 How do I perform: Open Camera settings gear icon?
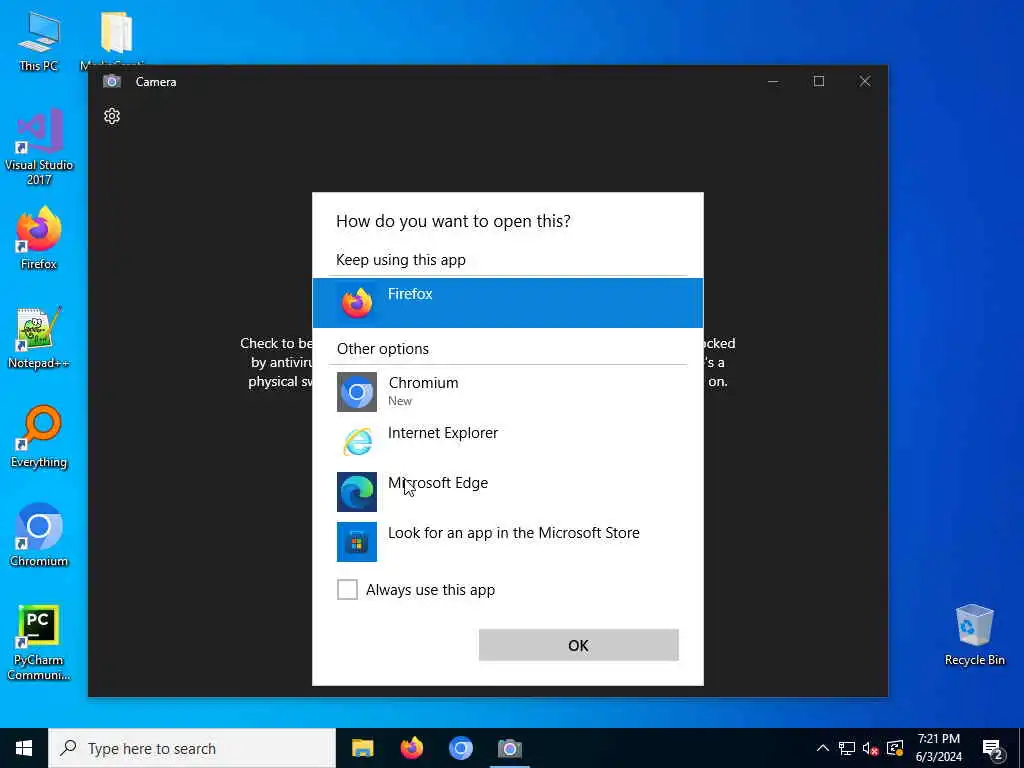[x=112, y=116]
